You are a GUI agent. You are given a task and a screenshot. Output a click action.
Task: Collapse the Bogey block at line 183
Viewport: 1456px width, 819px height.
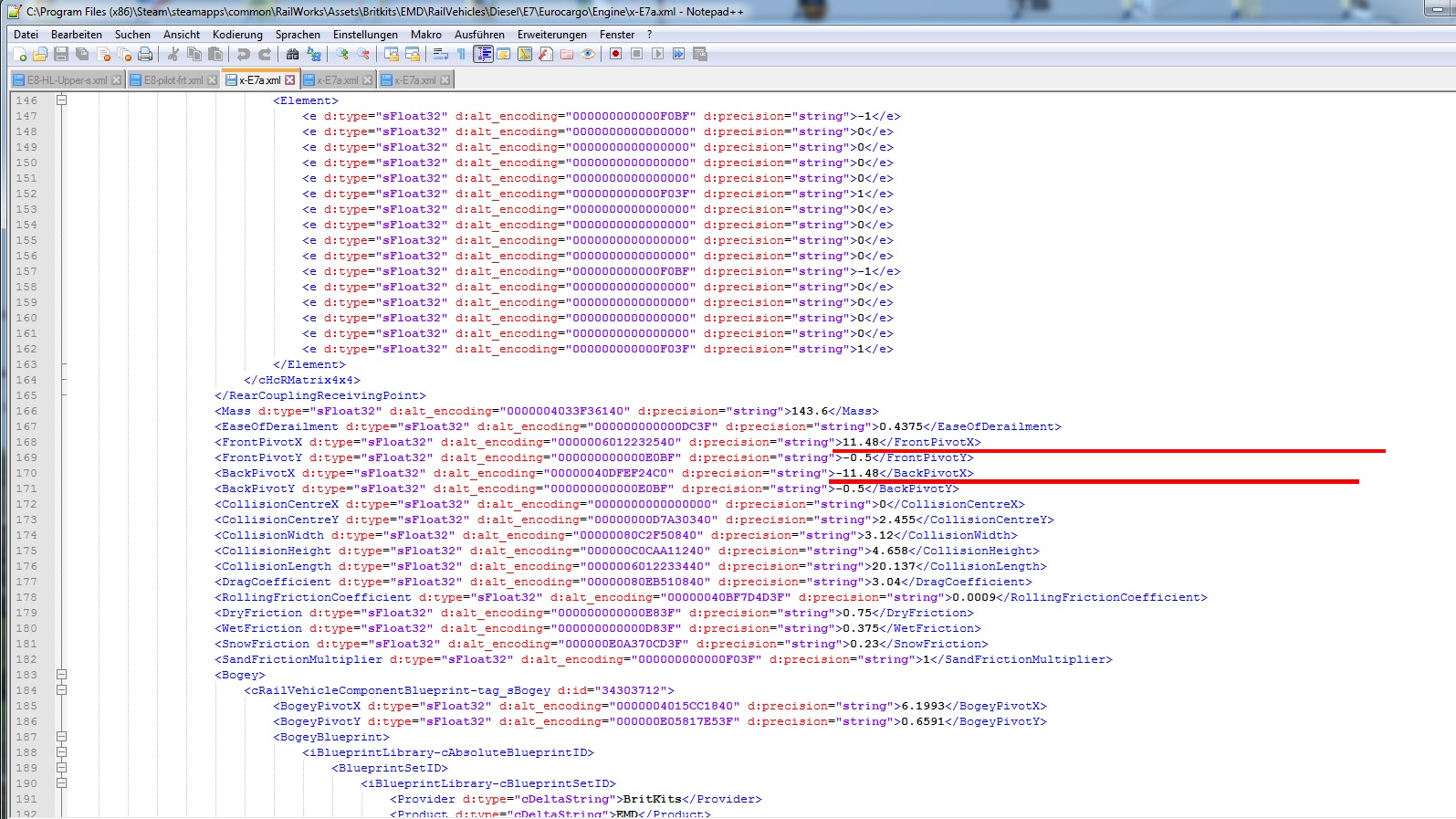[61, 675]
